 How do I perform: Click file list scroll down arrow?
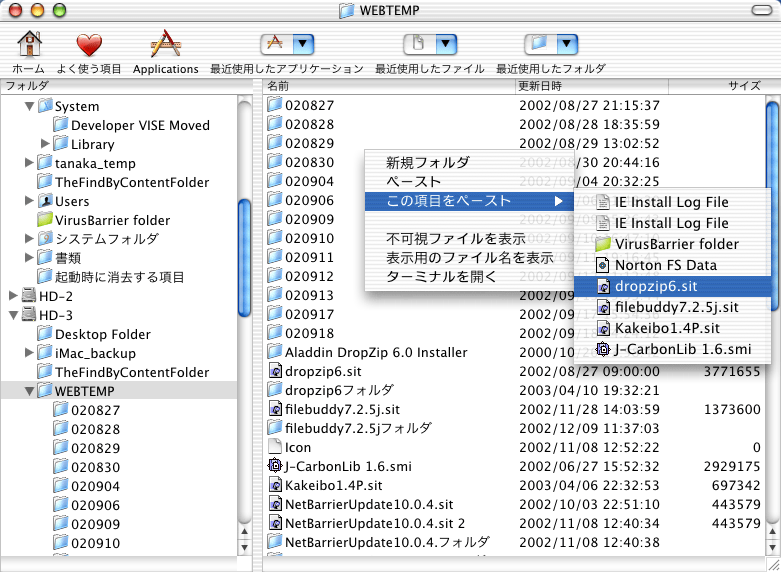pos(772,548)
